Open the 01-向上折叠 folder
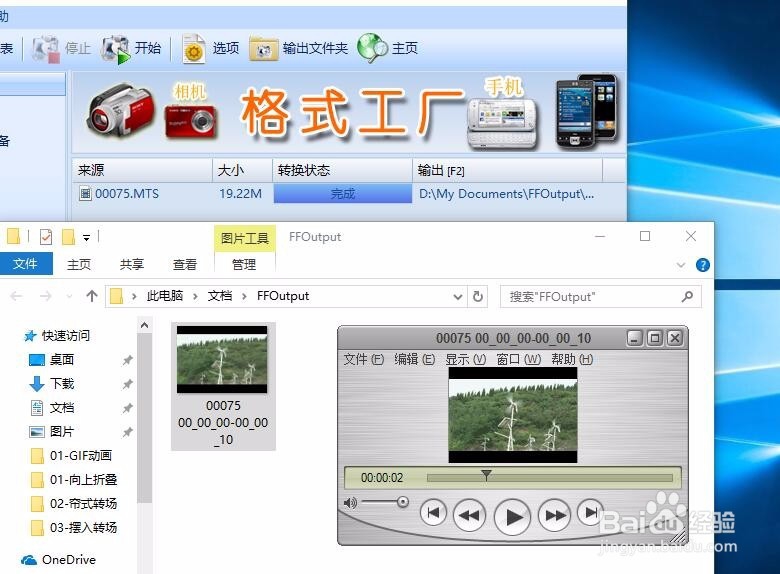This screenshot has width=780, height=574. coord(83,479)
